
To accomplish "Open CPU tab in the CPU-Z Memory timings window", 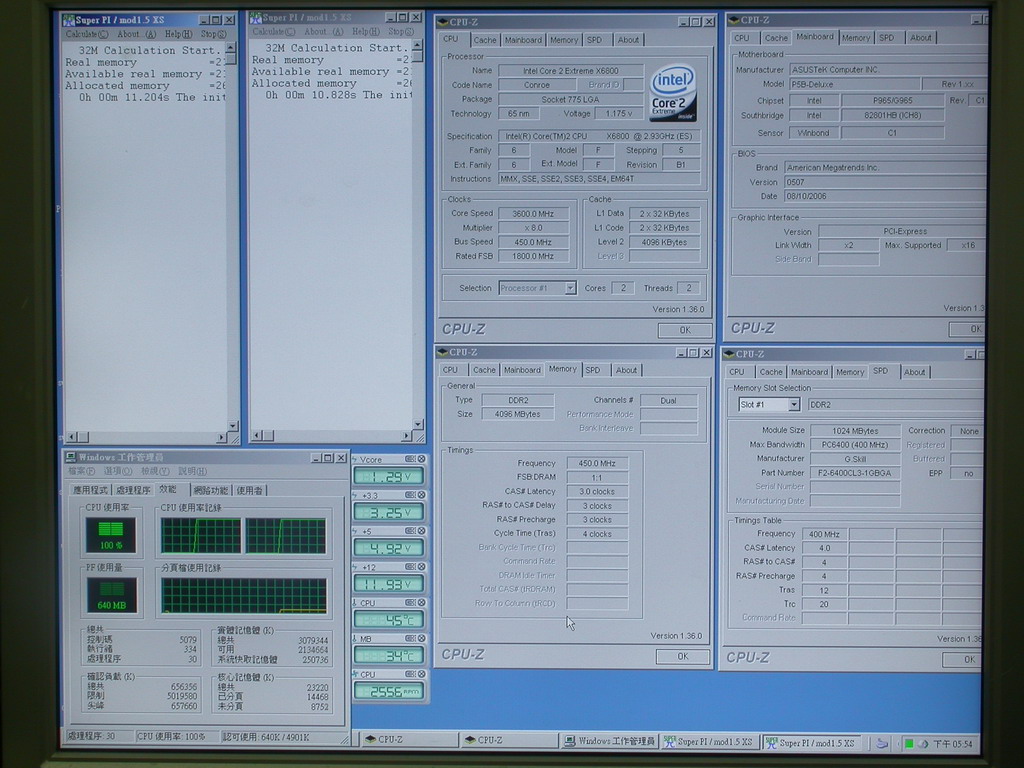I will point(451,370).
